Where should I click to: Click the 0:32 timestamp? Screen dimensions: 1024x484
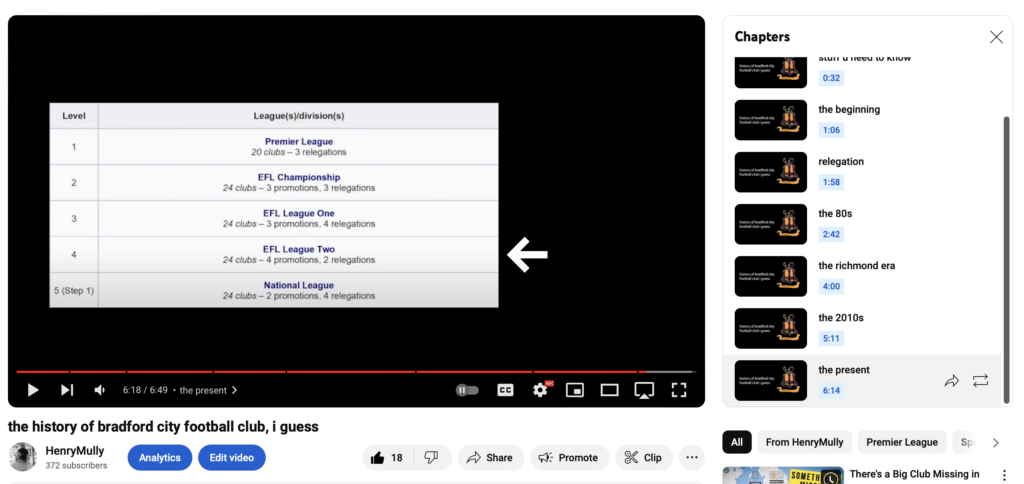pos(831,78)
